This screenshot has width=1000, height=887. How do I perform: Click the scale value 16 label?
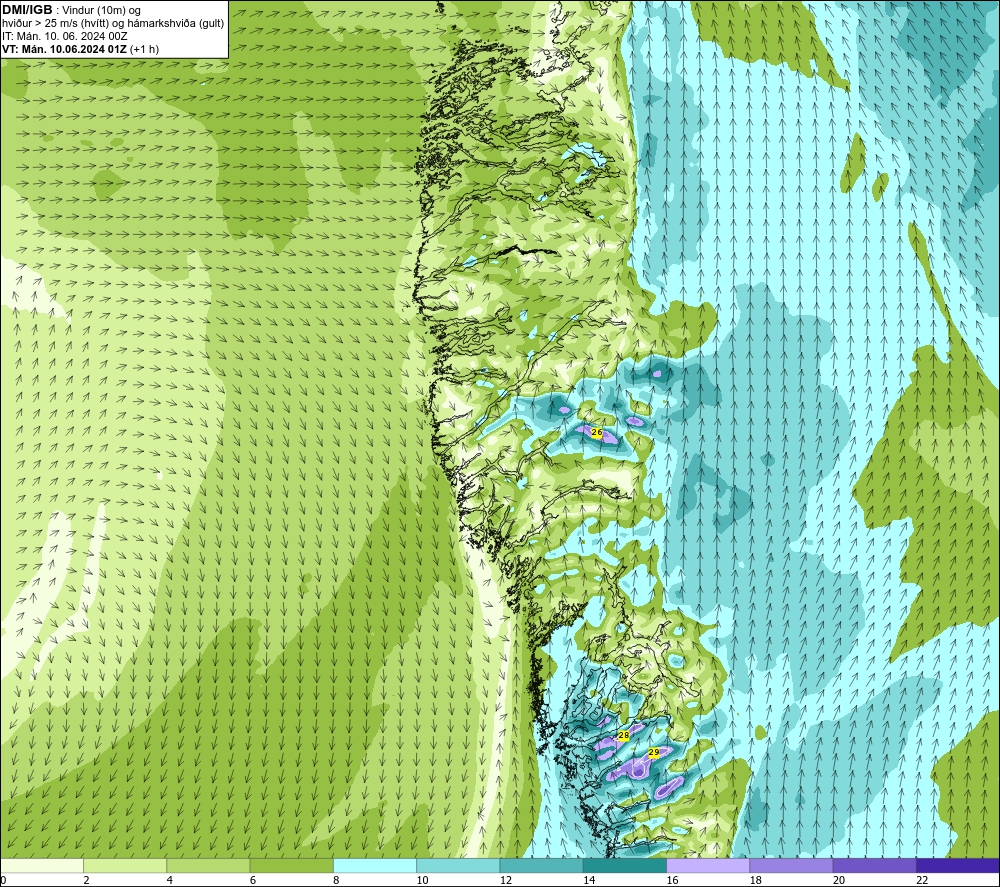(x=672, y=881)
